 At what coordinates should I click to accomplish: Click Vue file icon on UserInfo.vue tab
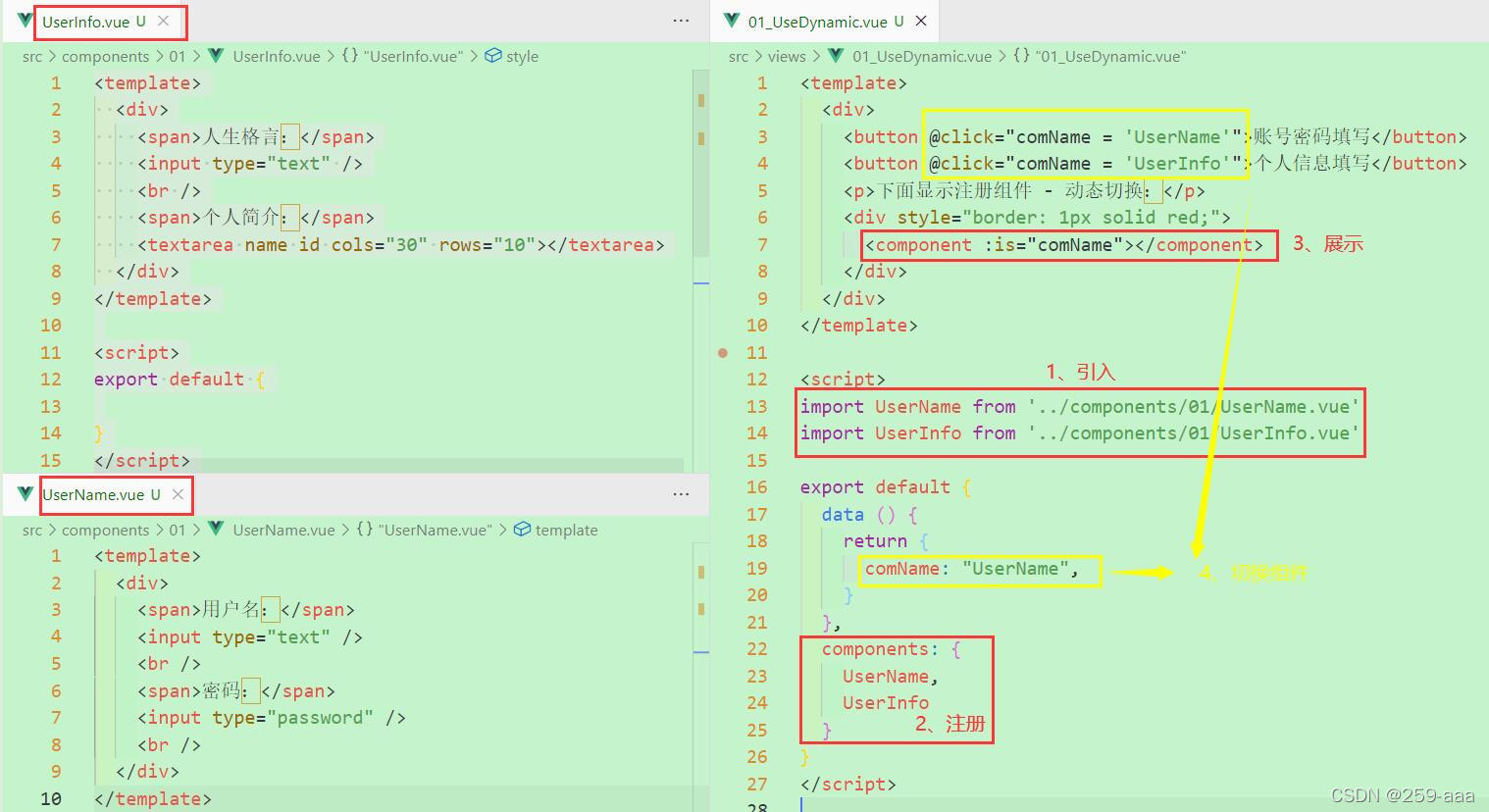point(25,21)
